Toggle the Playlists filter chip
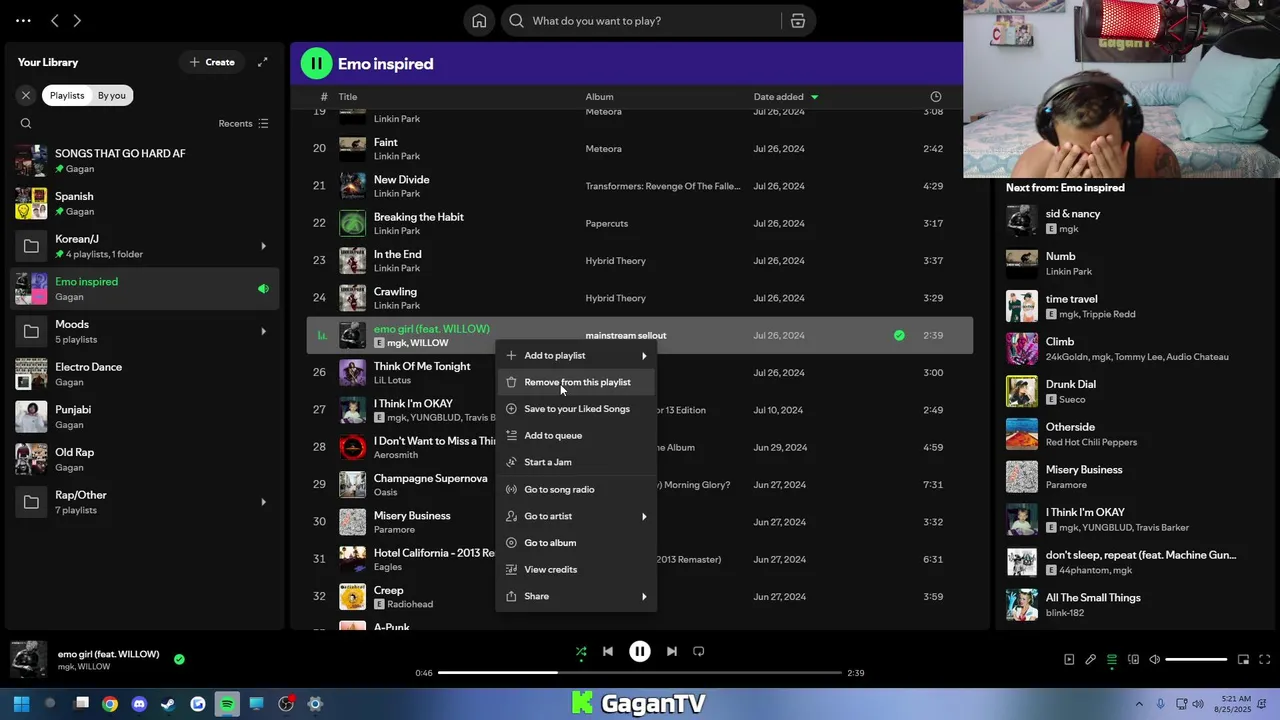Viewport: 1280px width, 720px height. [x=67, y=95]
